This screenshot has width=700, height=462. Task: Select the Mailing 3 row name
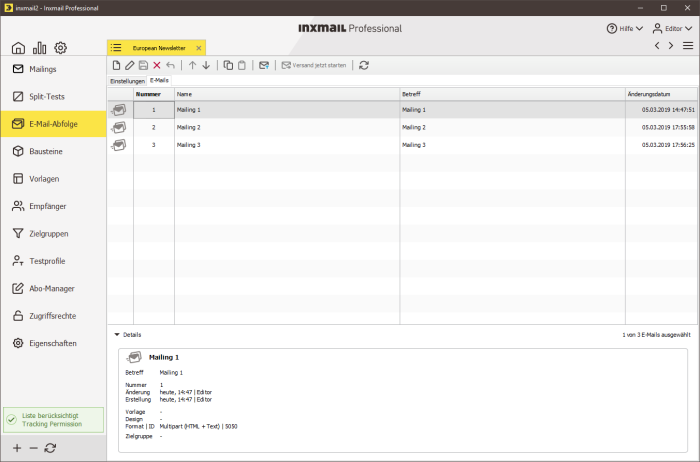coord(188,145)
